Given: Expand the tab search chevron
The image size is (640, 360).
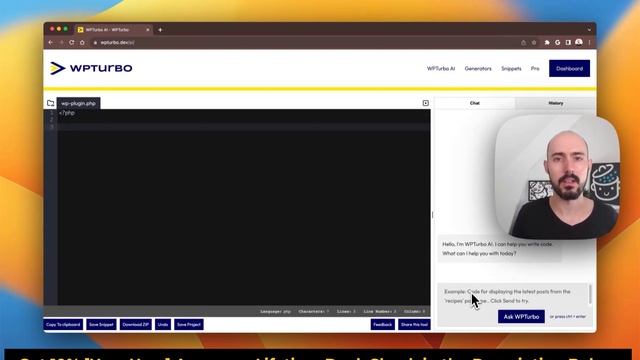Looking at the screenshot, I should (589, 30).
